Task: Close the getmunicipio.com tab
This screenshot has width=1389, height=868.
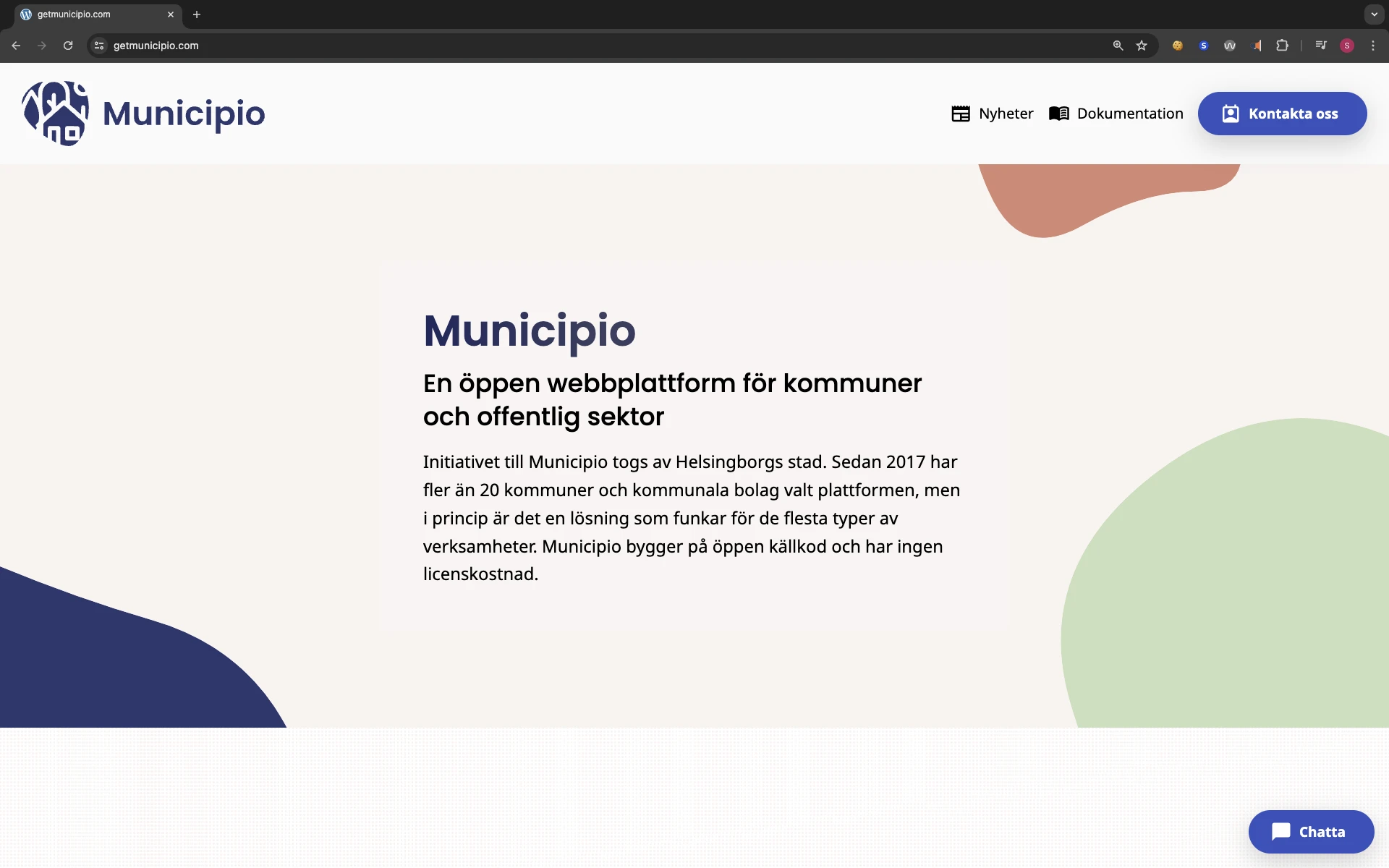Action: 171,14
